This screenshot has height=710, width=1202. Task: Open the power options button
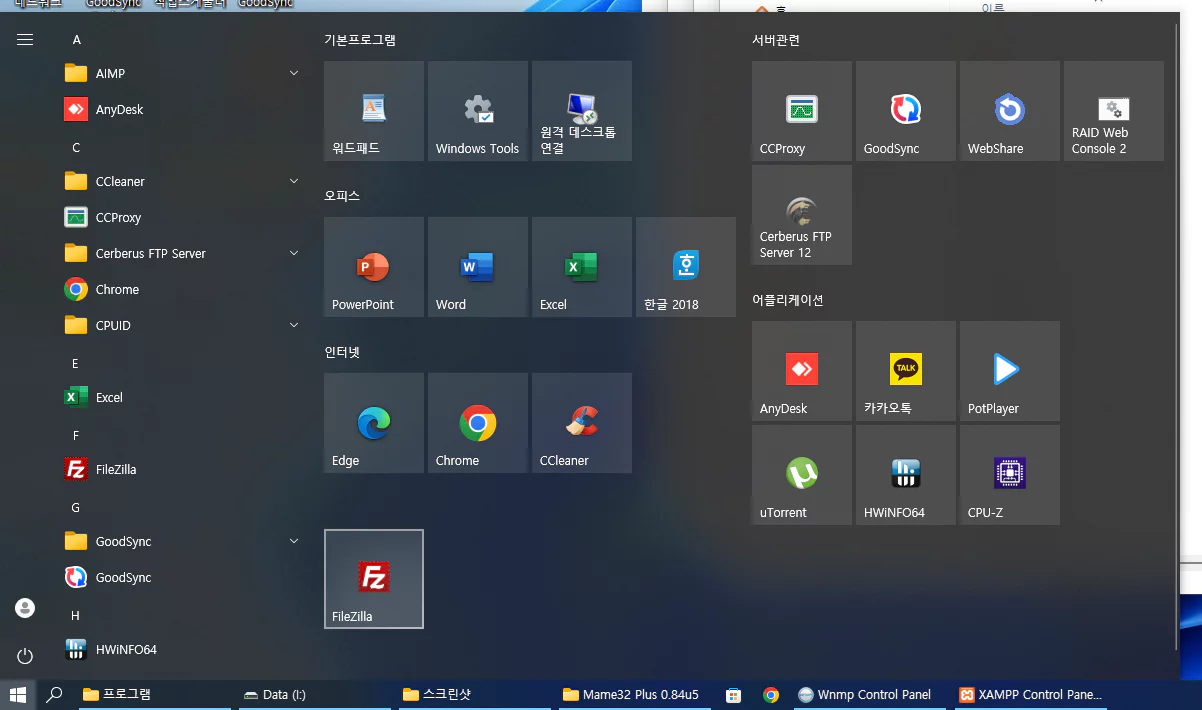[25, 656]
